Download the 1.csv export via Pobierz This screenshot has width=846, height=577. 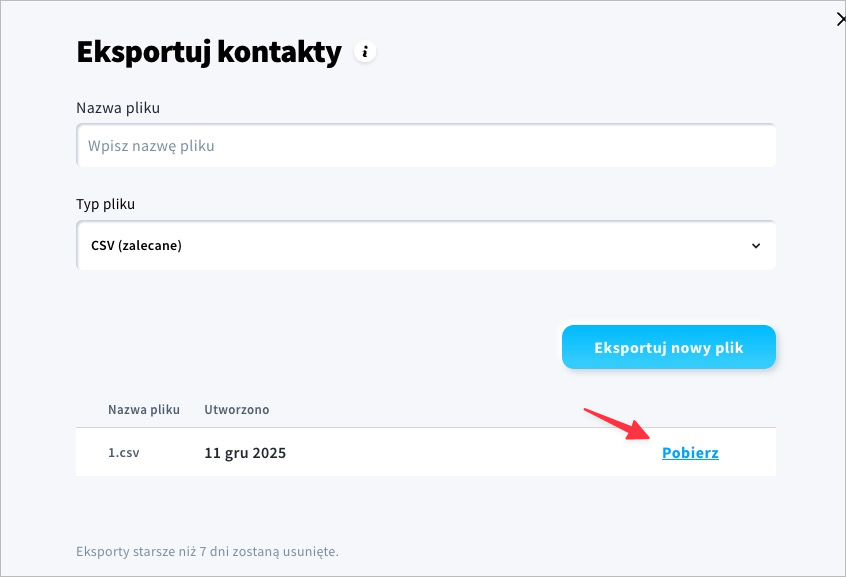tap(690, 453)
